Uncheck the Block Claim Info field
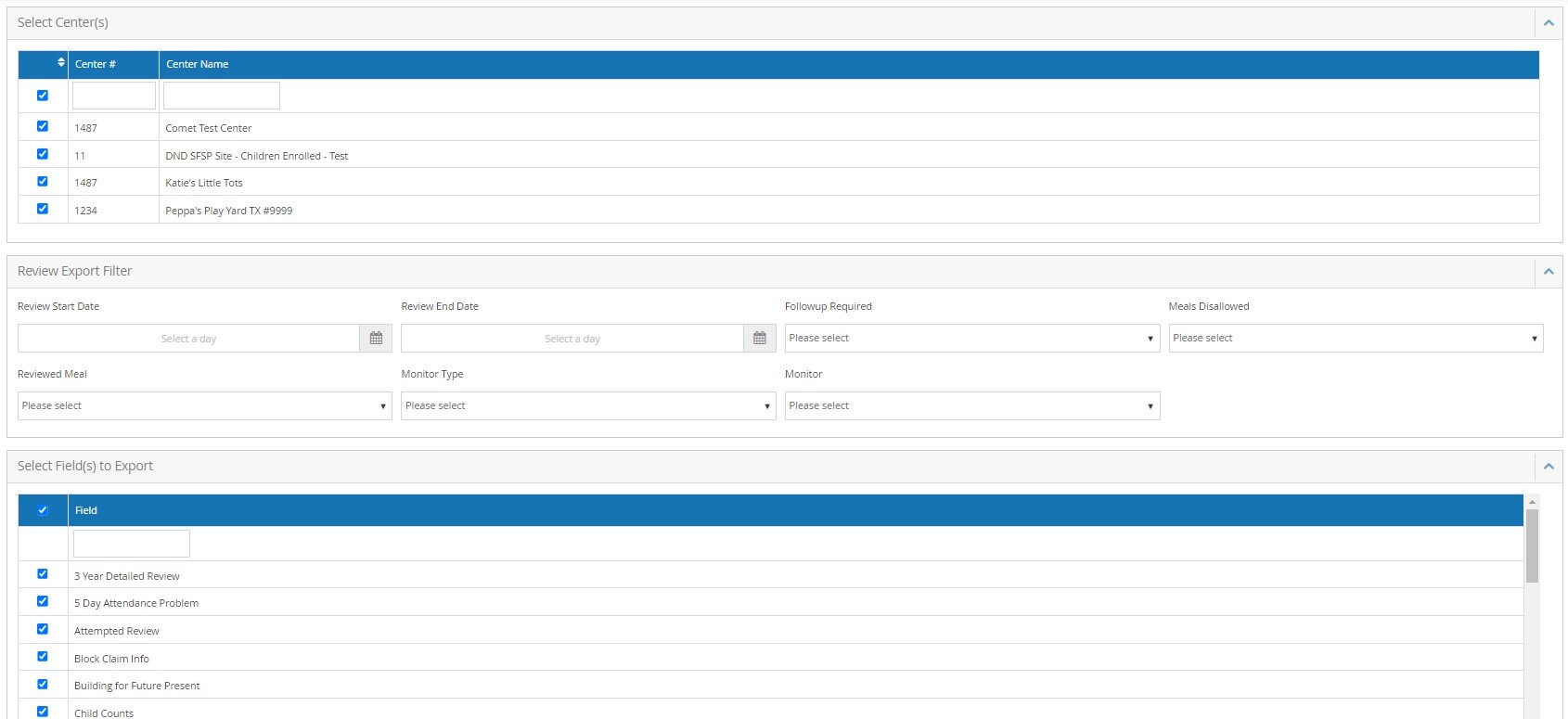The height and width of the screenshot is (719, 1568). click(43, 657)
